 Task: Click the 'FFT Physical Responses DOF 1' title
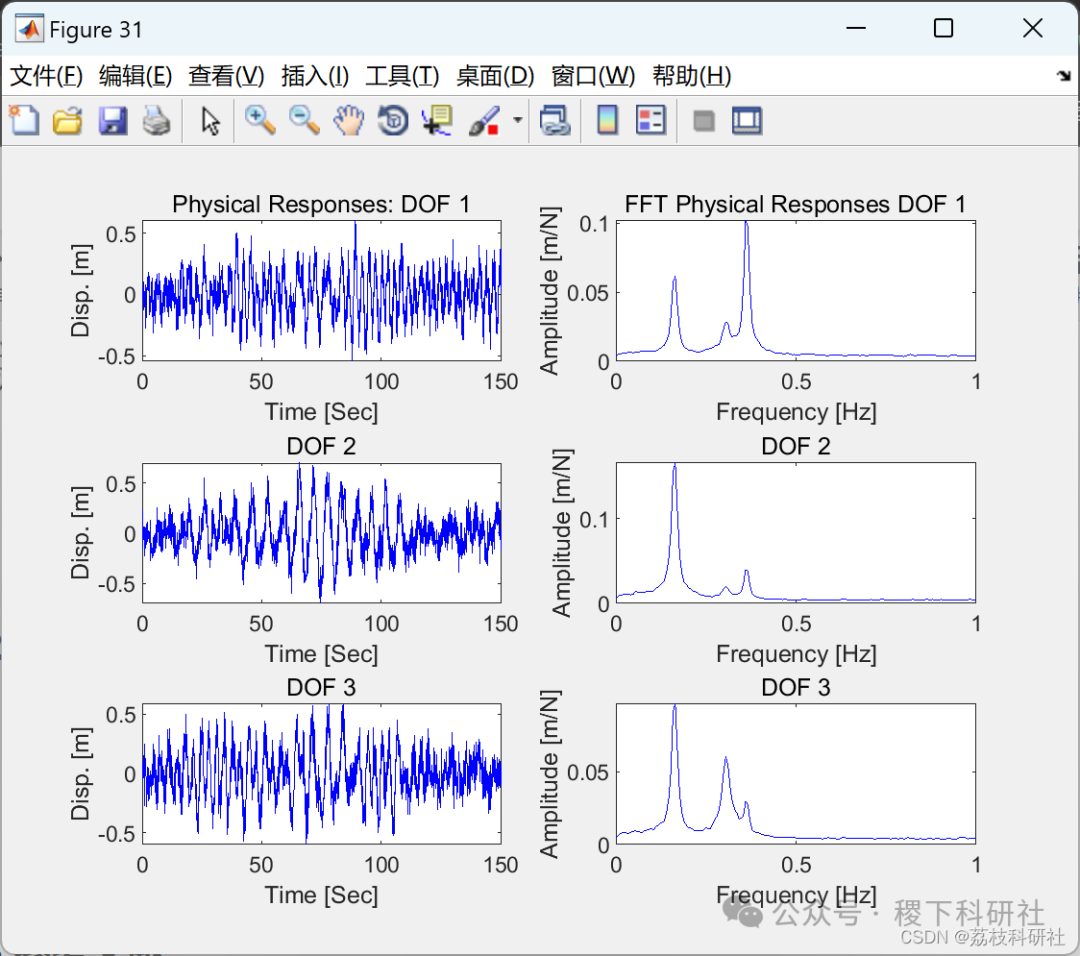coord(795,205)
